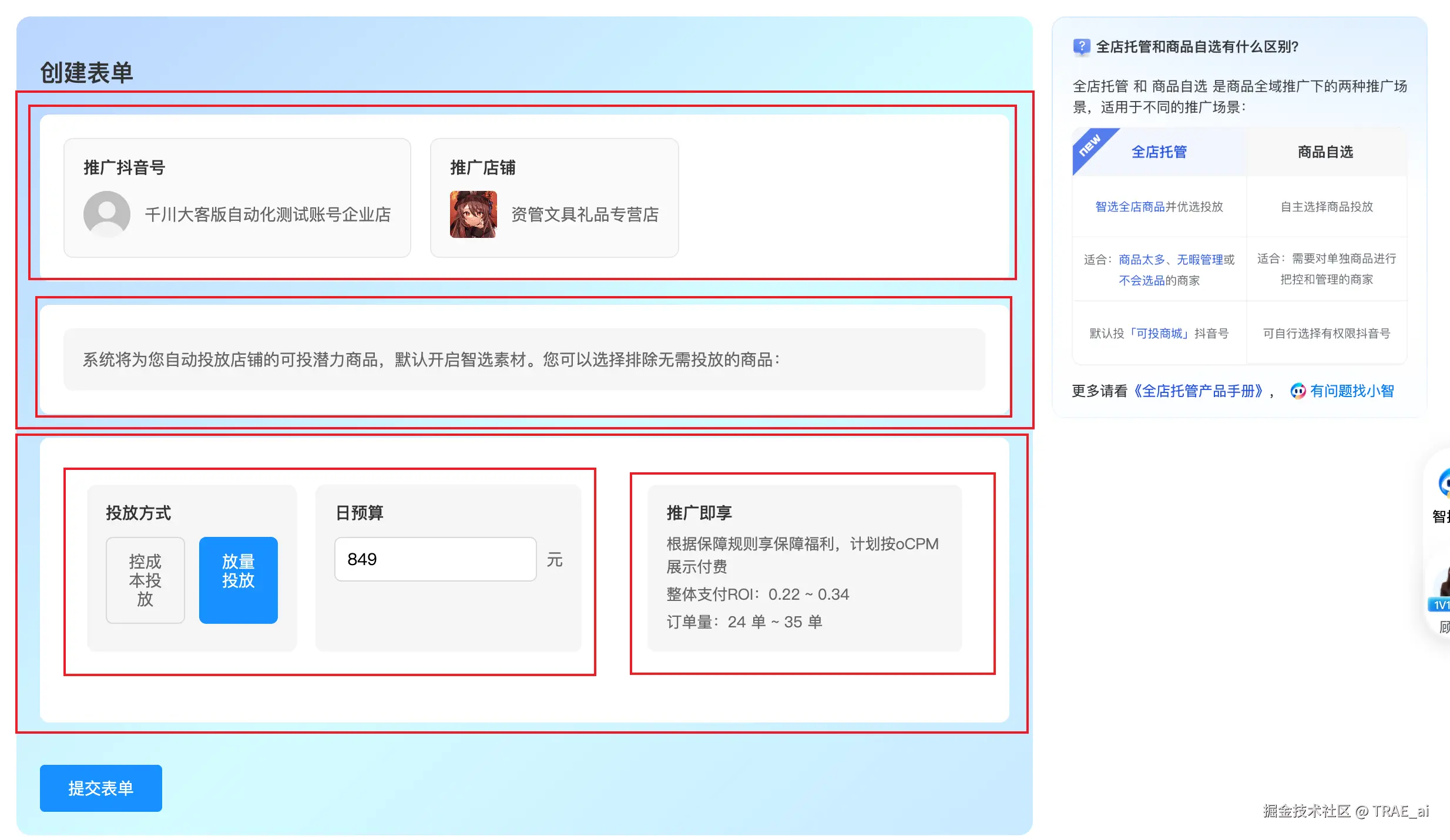This screenshot has height=840, width=1450.
Task: Select 控成本投放 delivery mode
Action: point(145,580)
